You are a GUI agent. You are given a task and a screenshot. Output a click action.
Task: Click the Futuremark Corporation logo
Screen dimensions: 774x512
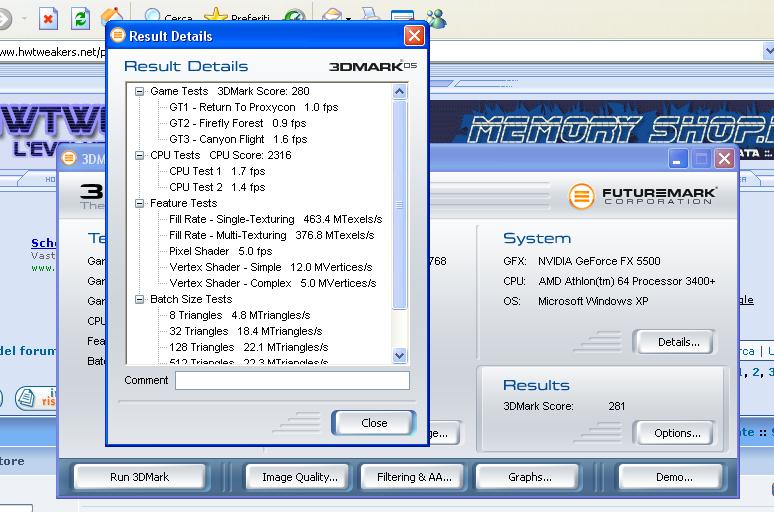pyautogui.click(x=642, y=196)
